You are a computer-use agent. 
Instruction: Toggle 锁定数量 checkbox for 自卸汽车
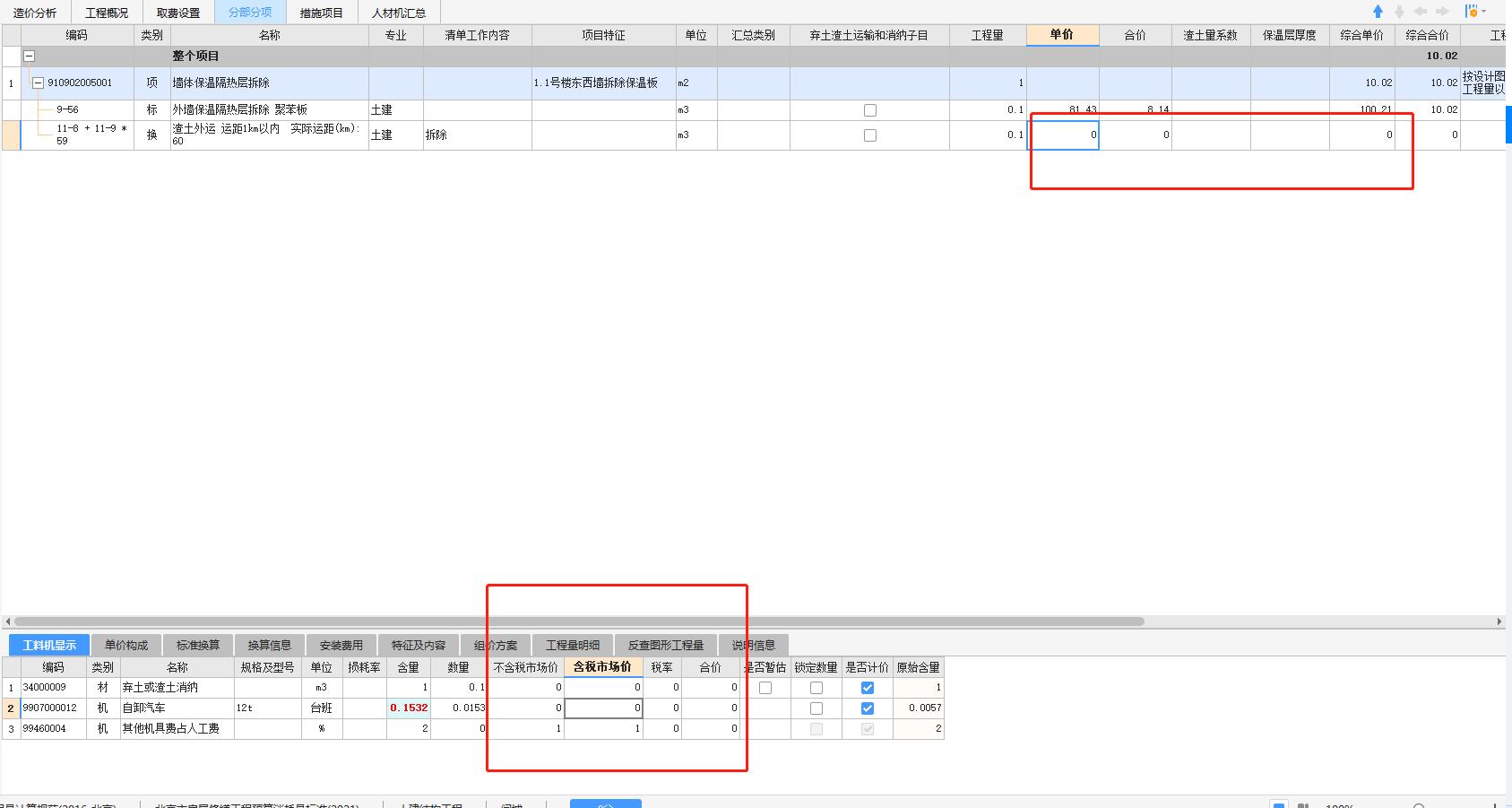point(816,708)
